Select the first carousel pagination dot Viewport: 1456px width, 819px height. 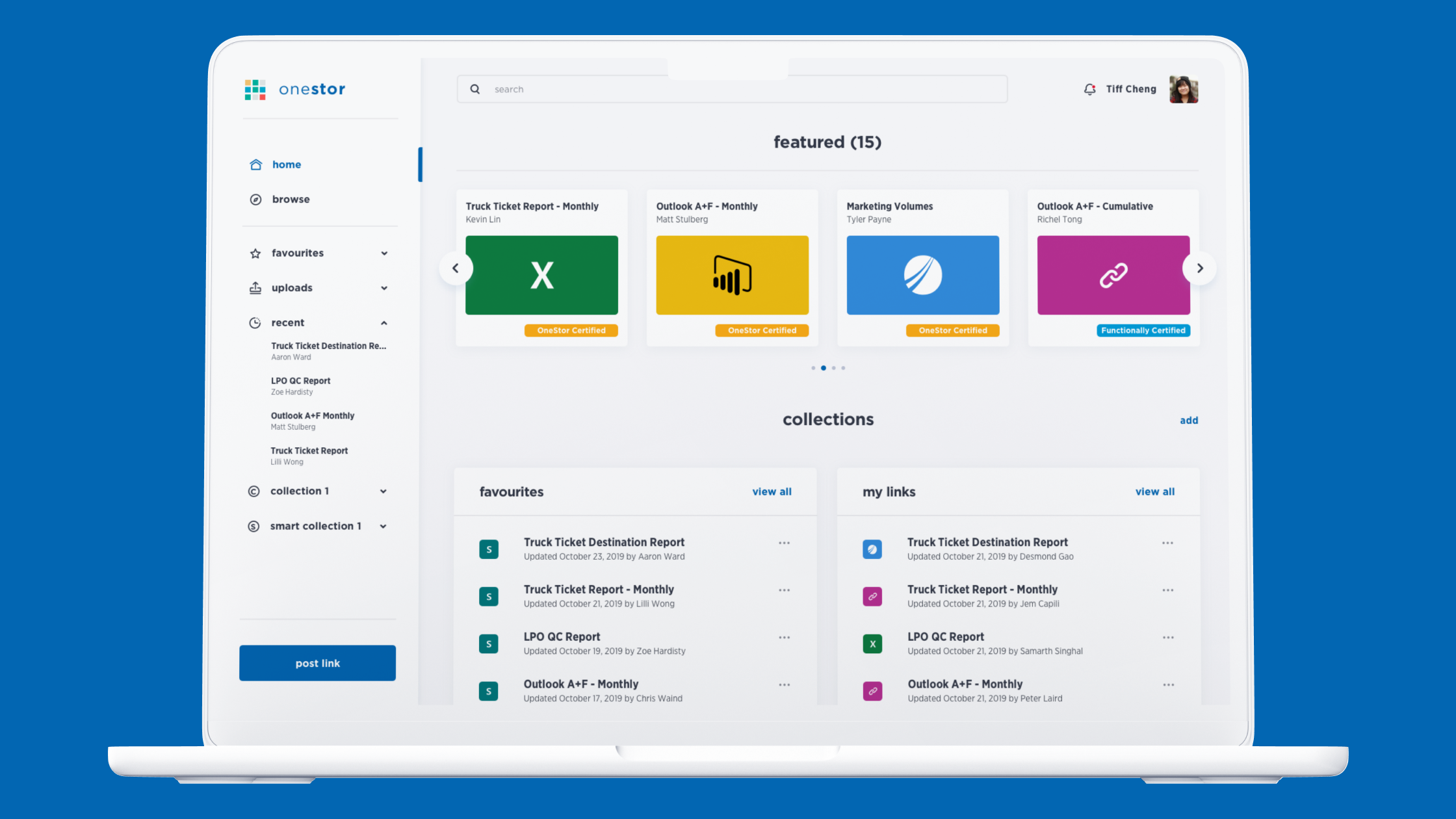pyautogui.click(x=813, y=368)
